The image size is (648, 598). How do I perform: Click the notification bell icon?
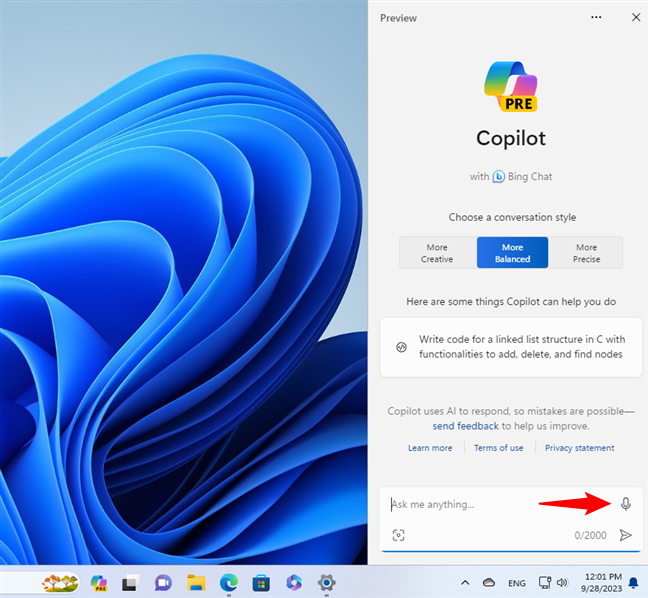pyautogui.click(x=633, y=583)
